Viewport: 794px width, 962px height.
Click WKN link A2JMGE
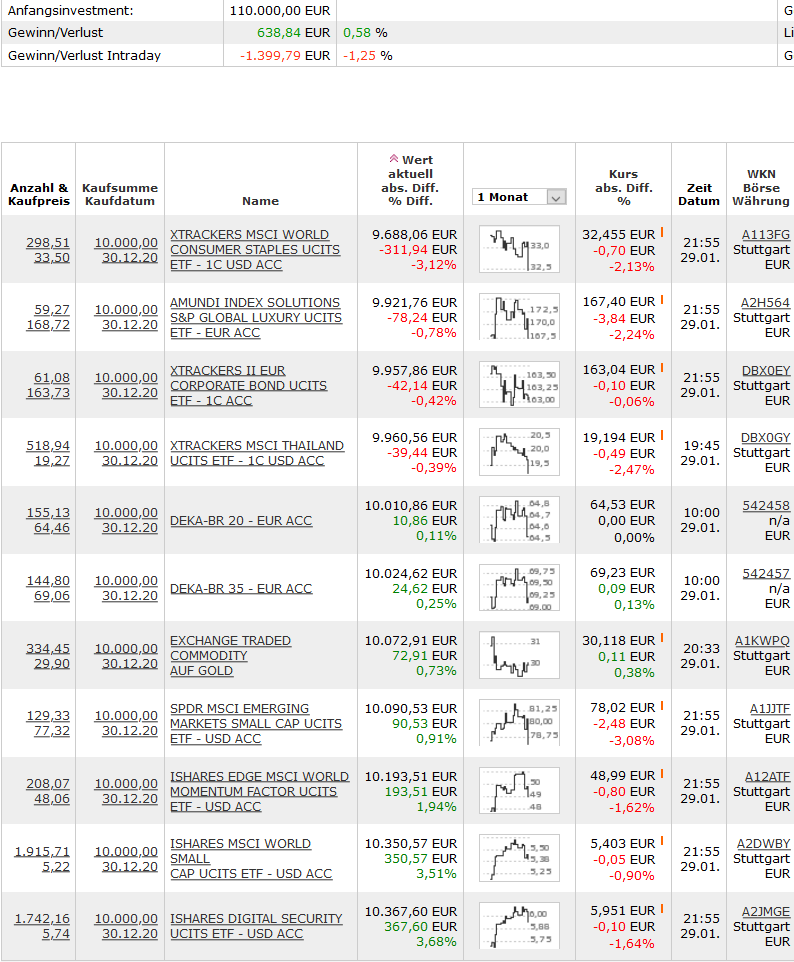766,912
